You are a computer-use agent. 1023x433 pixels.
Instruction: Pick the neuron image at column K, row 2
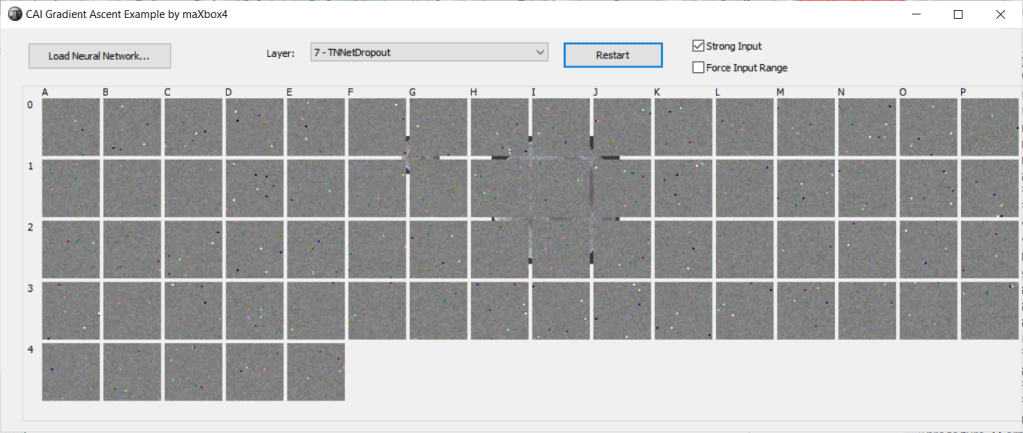[x=683, y=249]
